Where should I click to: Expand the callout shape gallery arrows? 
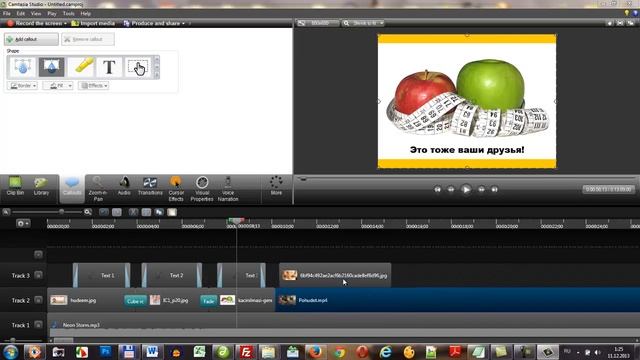[x=157, y=67]
